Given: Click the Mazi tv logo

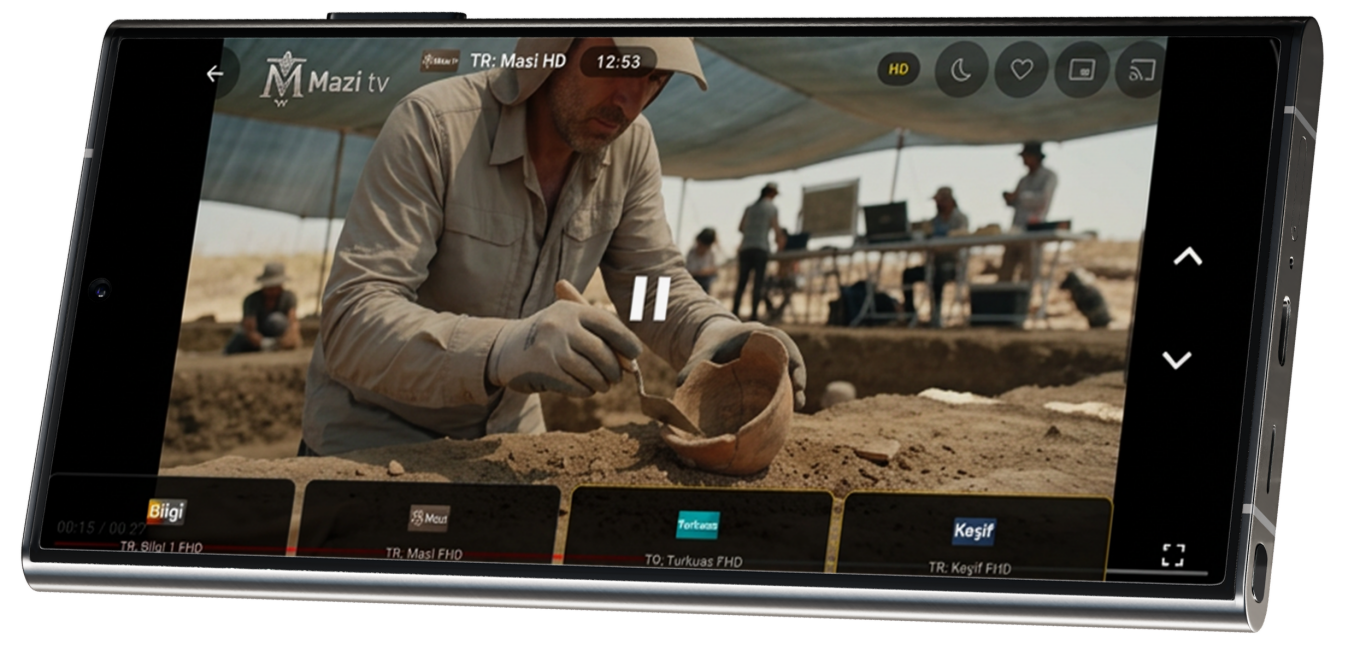Looking at the screenshot, I should [324, 79].
